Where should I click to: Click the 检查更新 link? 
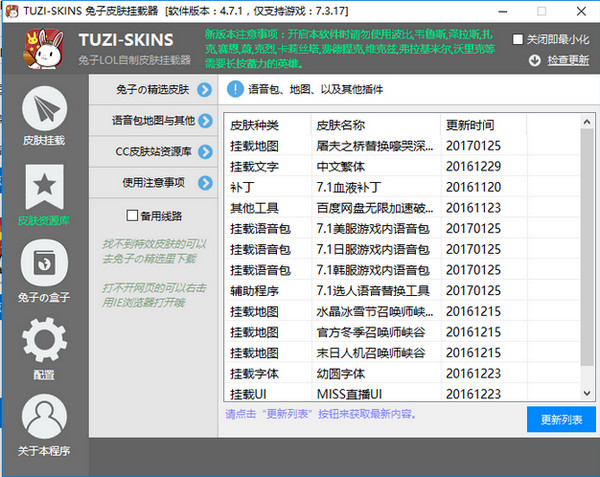(x=568, y=60)
